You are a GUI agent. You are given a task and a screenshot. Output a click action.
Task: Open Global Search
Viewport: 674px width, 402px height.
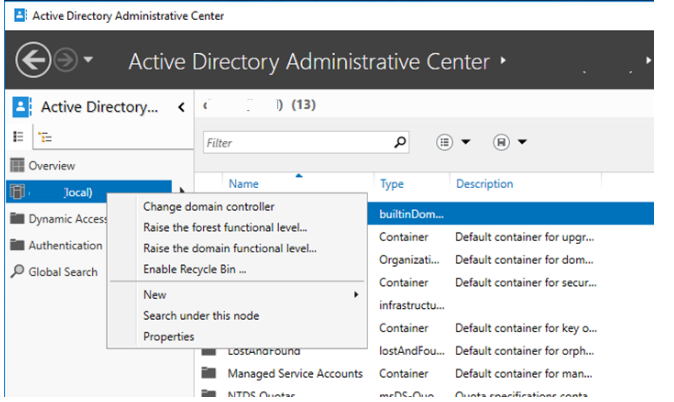(63, 272)
